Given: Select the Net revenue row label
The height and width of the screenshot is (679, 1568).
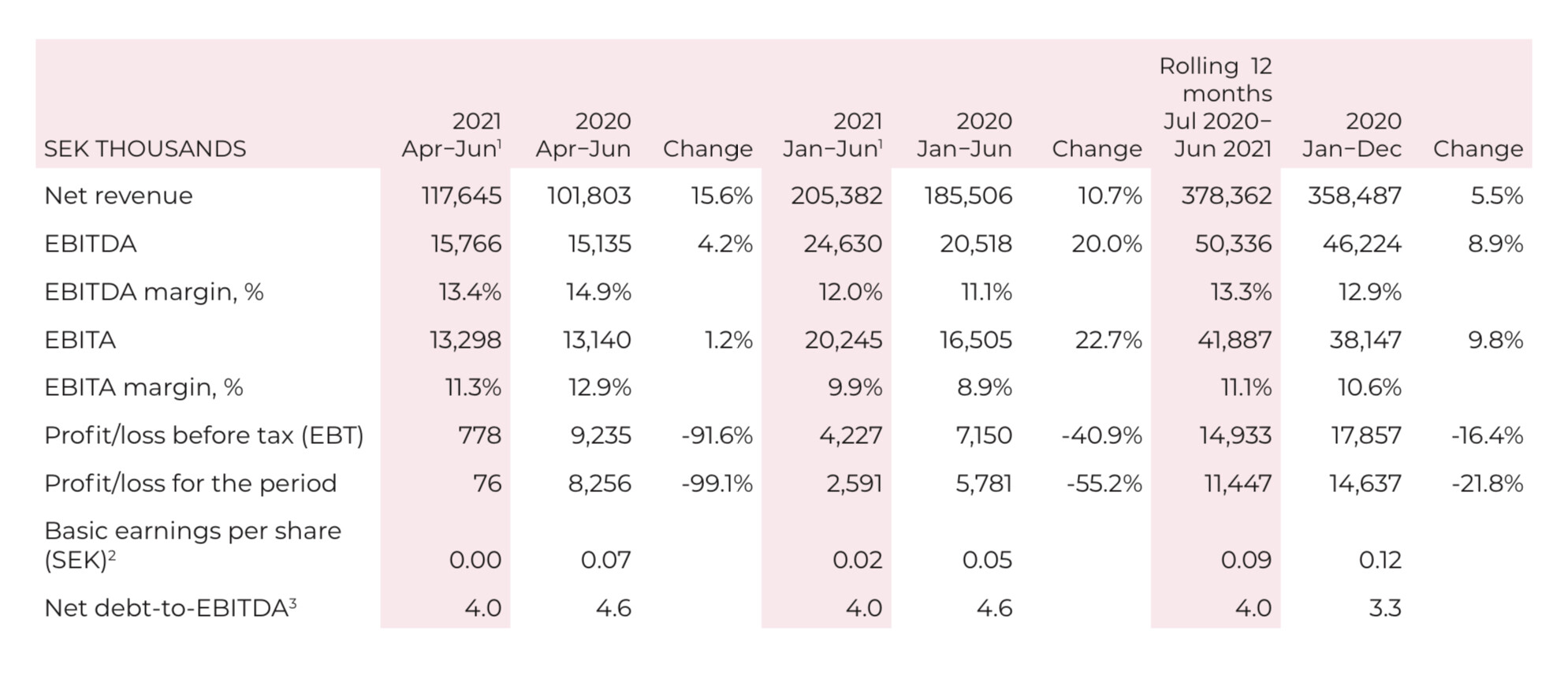Looking at the screenshot, I should pos(118,196).
